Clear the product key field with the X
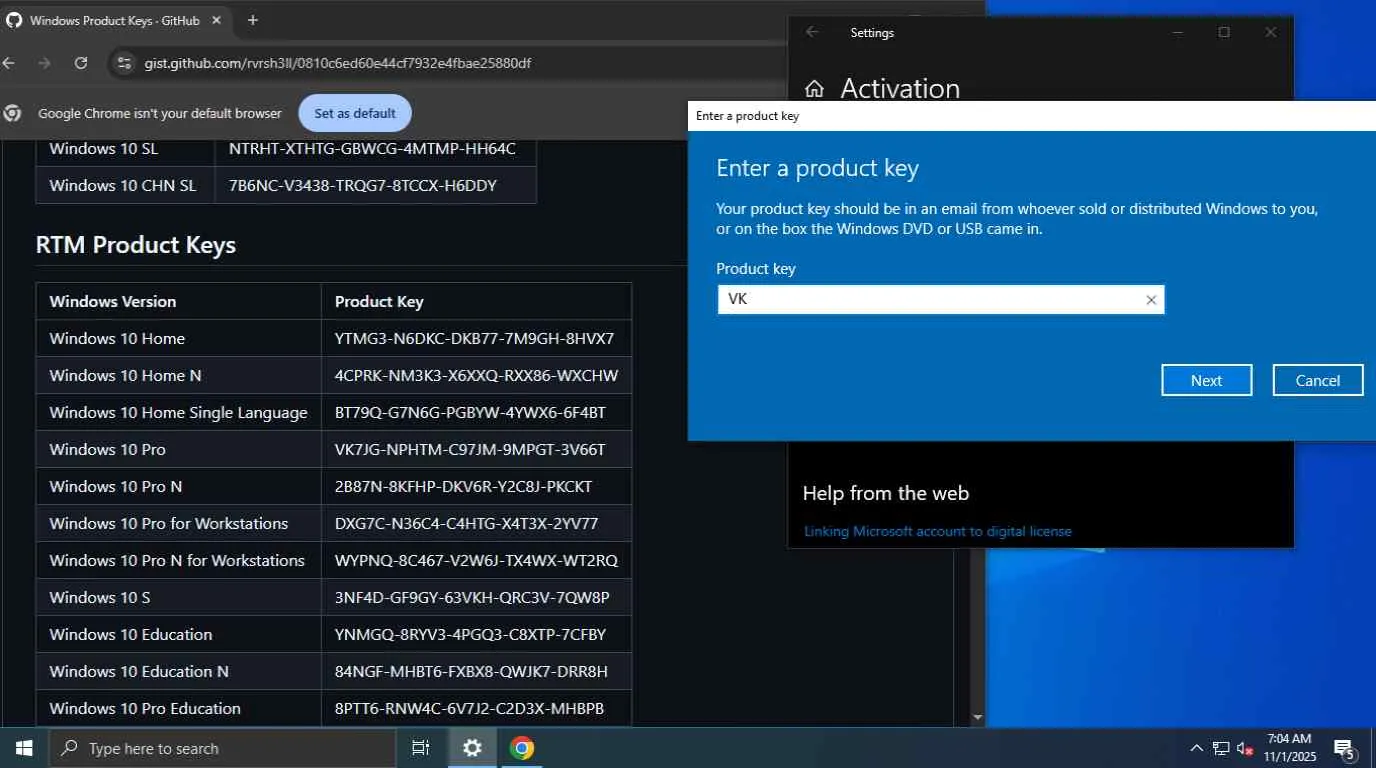 pyautogui.click(x=1151, y=300)
